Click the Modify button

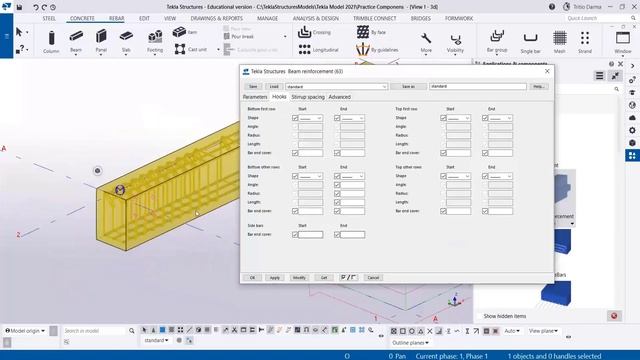(299, 278)
